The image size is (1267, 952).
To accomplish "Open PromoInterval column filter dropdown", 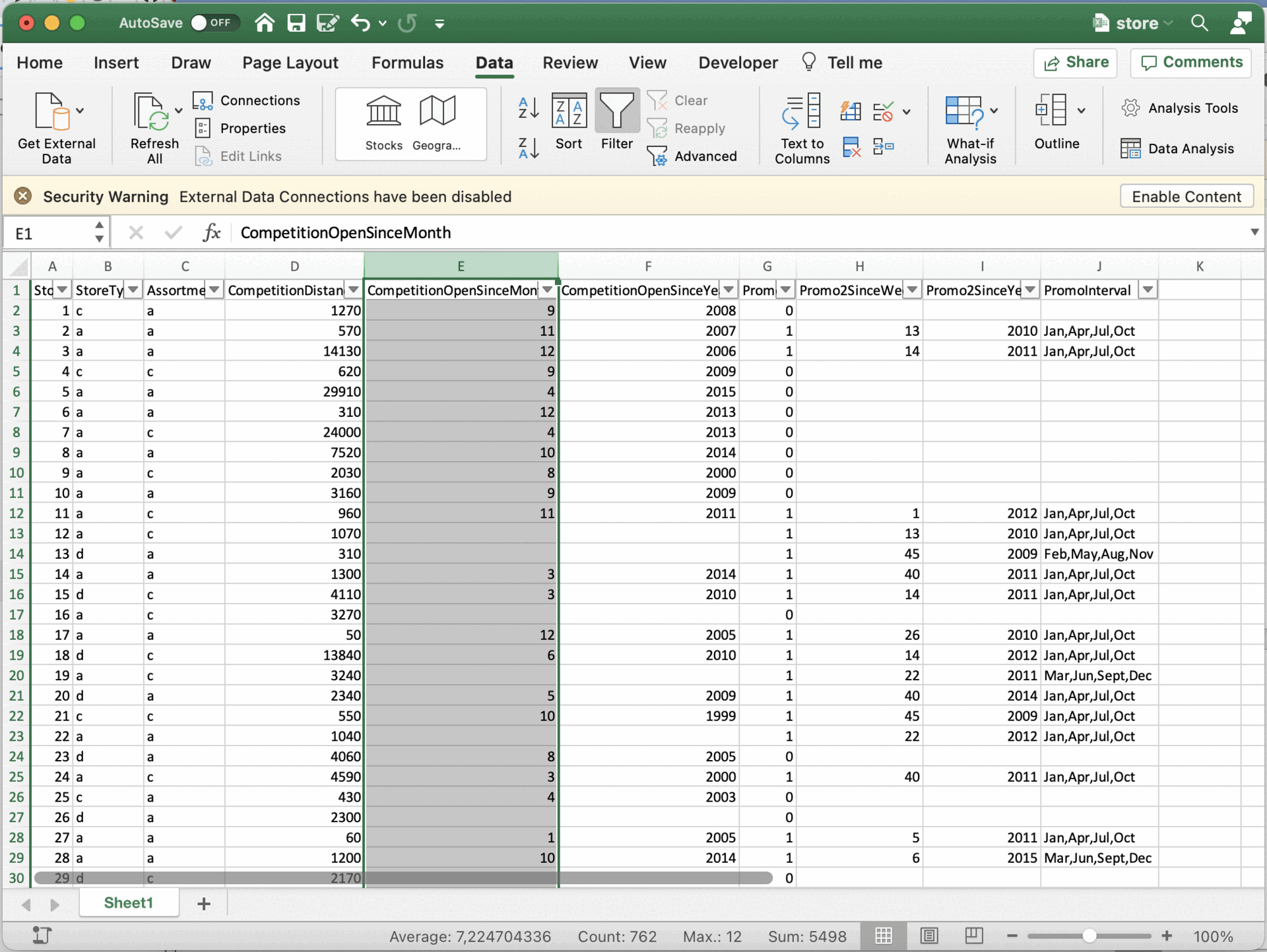I will point(1148,290).
